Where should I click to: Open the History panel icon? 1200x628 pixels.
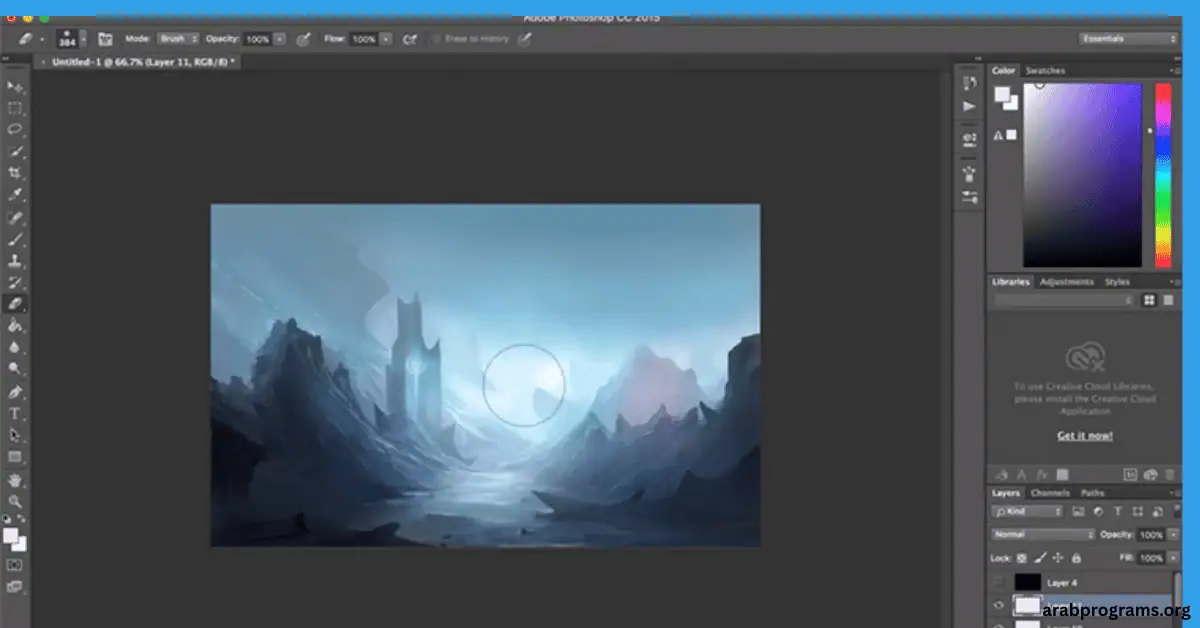click(969, 84)
